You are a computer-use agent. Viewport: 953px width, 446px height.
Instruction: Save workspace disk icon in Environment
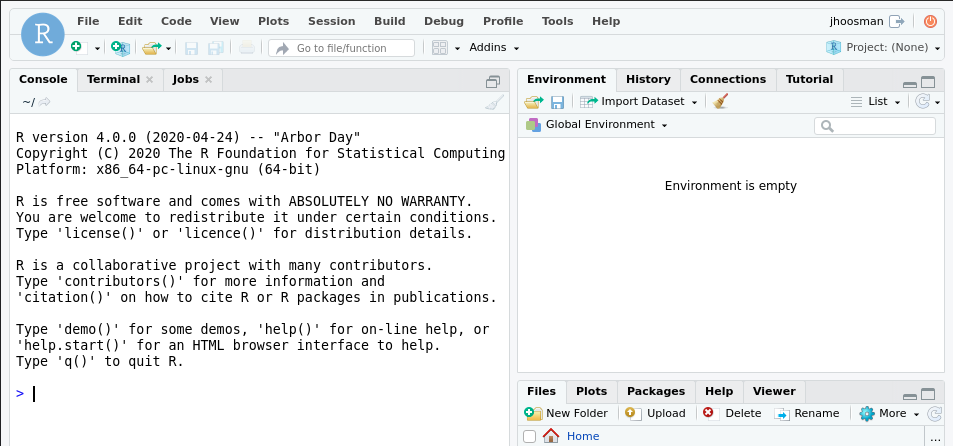coord(557,102)
